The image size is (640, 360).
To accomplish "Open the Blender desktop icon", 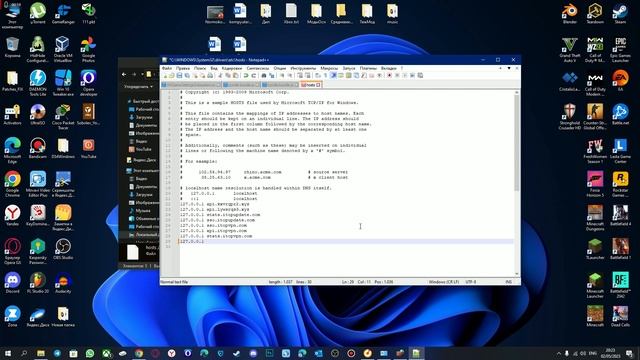I will [569, 13].
